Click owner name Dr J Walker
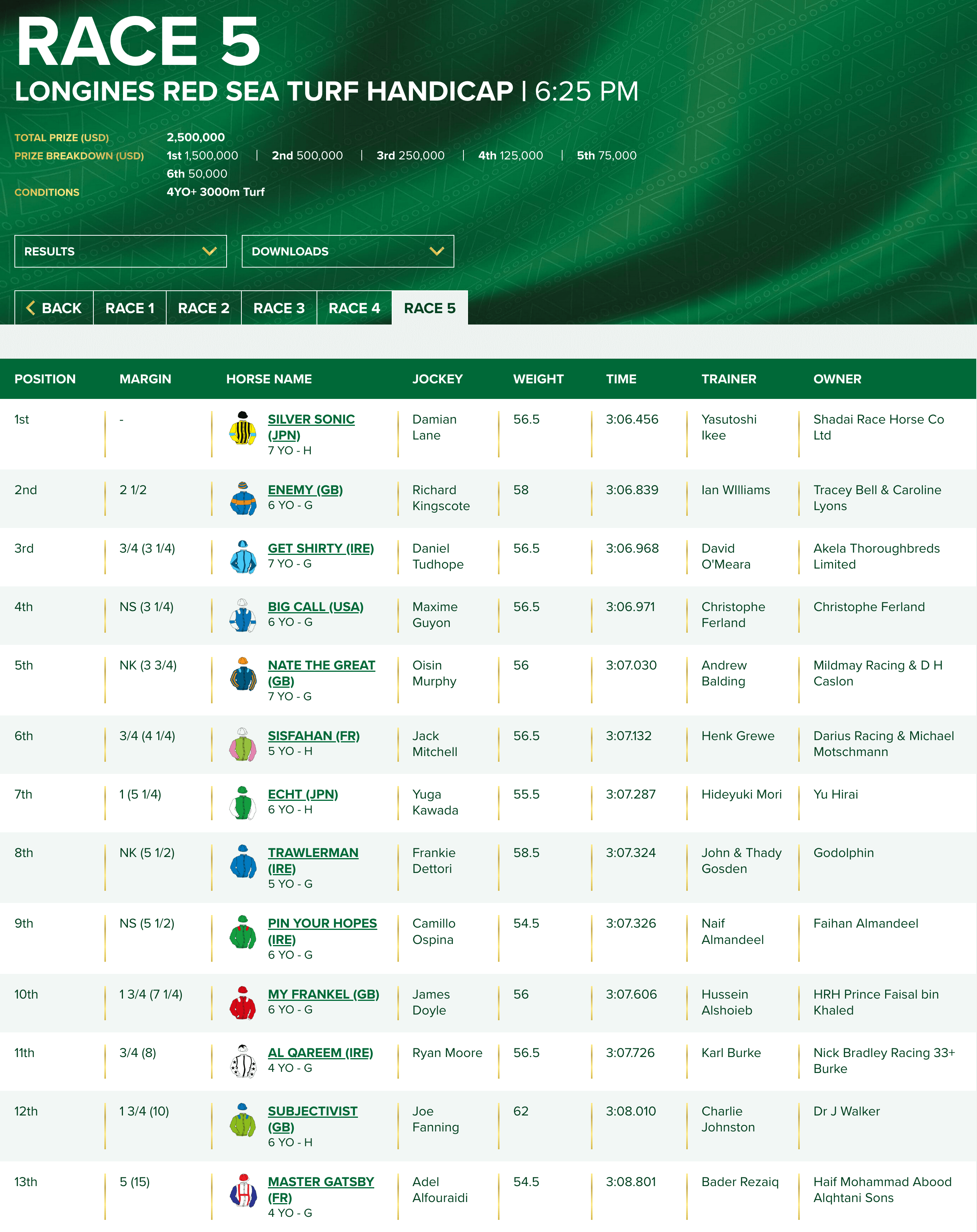Screen dimensions: 977x1232 pyautogui.click(x=847, y=1111)
